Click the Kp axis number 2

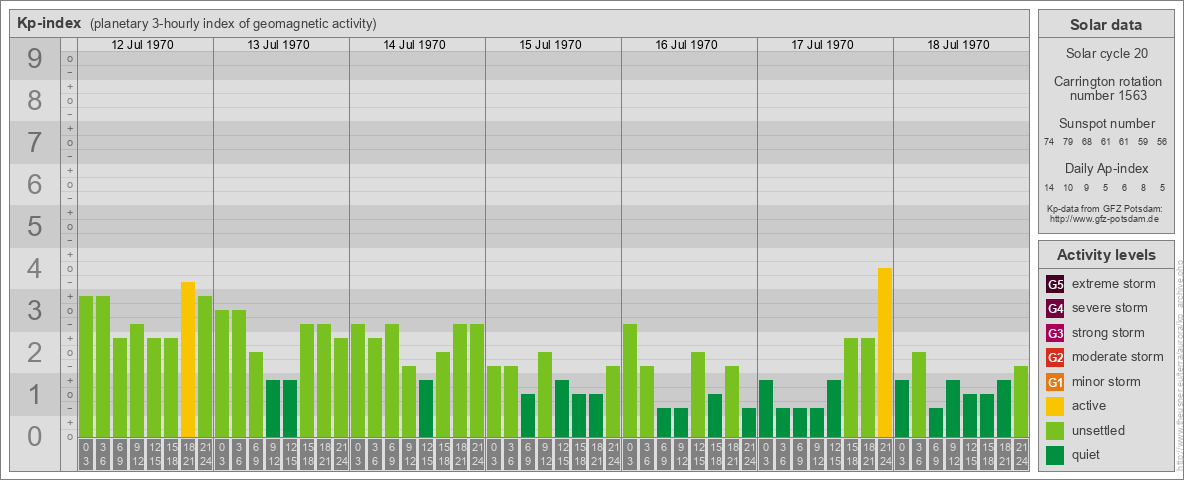click(x=35, y=352)
